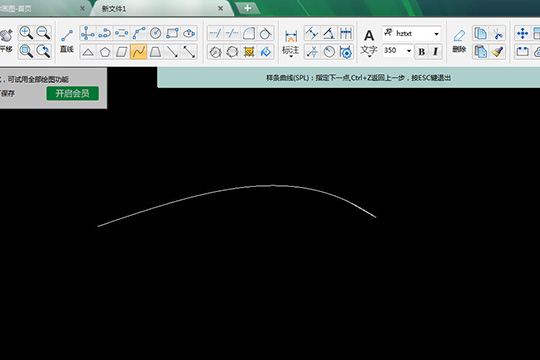Screen dimensions: 540x360
Task: Choose the triangle shape tool
Action: point(88,52)
